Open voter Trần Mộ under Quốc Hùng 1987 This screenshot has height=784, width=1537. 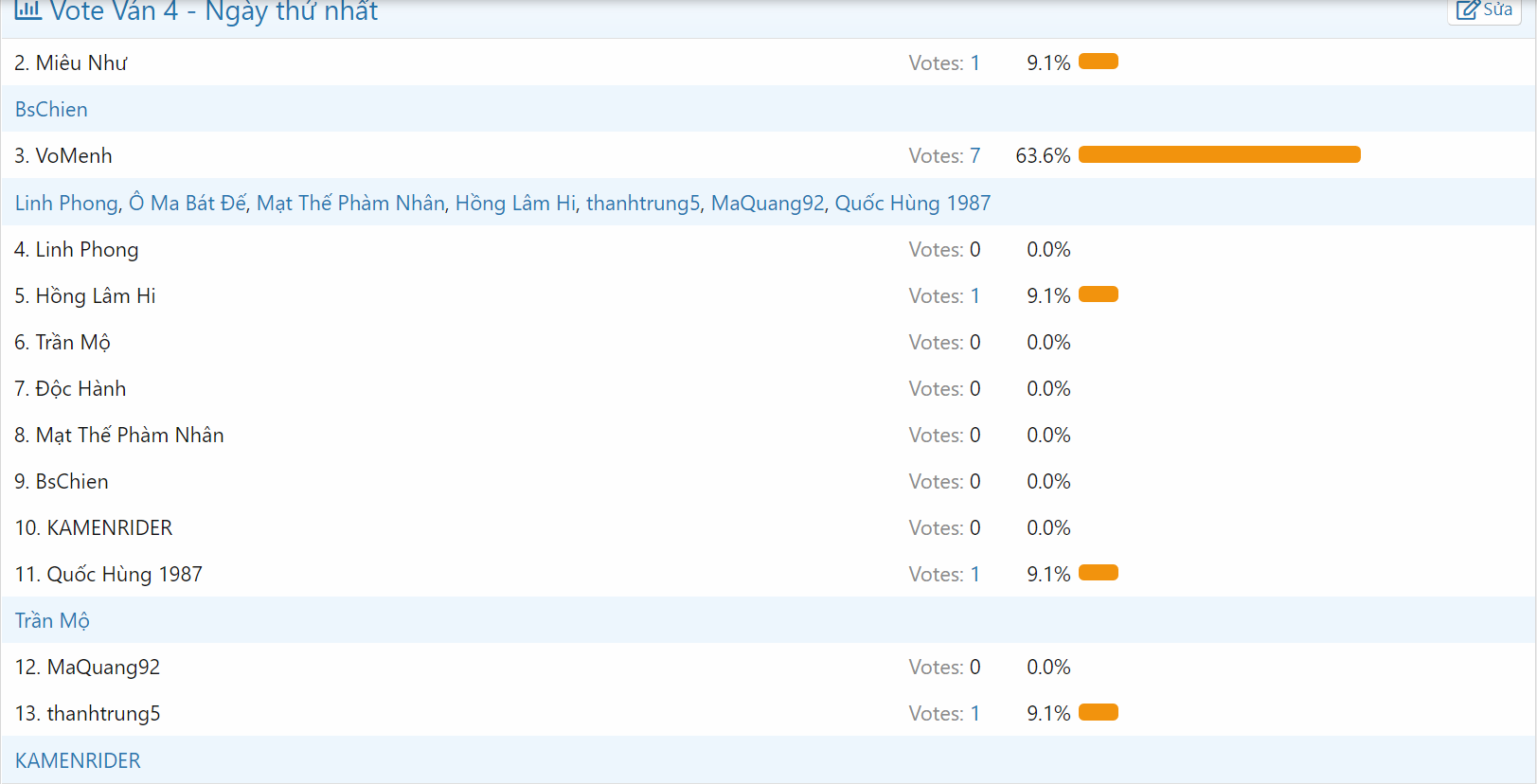(x=52, y=621)
